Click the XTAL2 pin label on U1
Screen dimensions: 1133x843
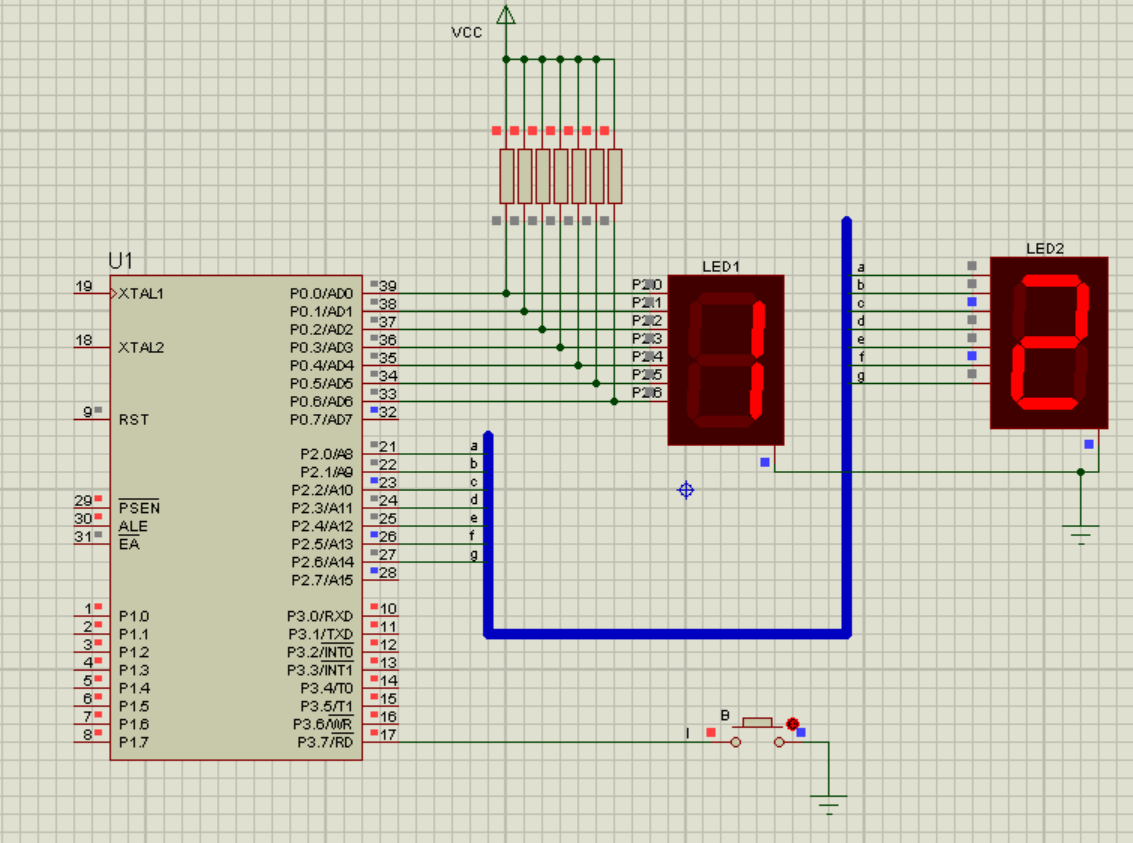[141, 347]
